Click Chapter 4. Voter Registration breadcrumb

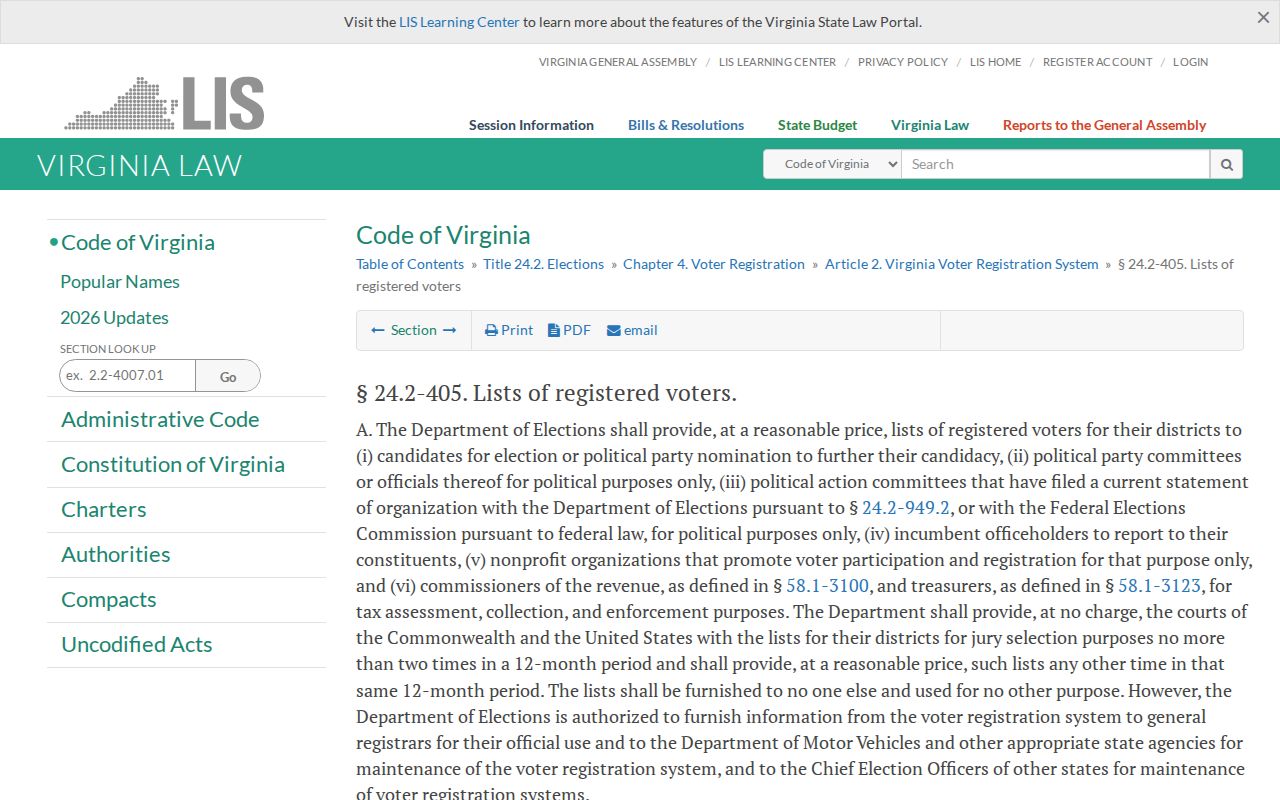pyautogui.click(x=714, y=264)
